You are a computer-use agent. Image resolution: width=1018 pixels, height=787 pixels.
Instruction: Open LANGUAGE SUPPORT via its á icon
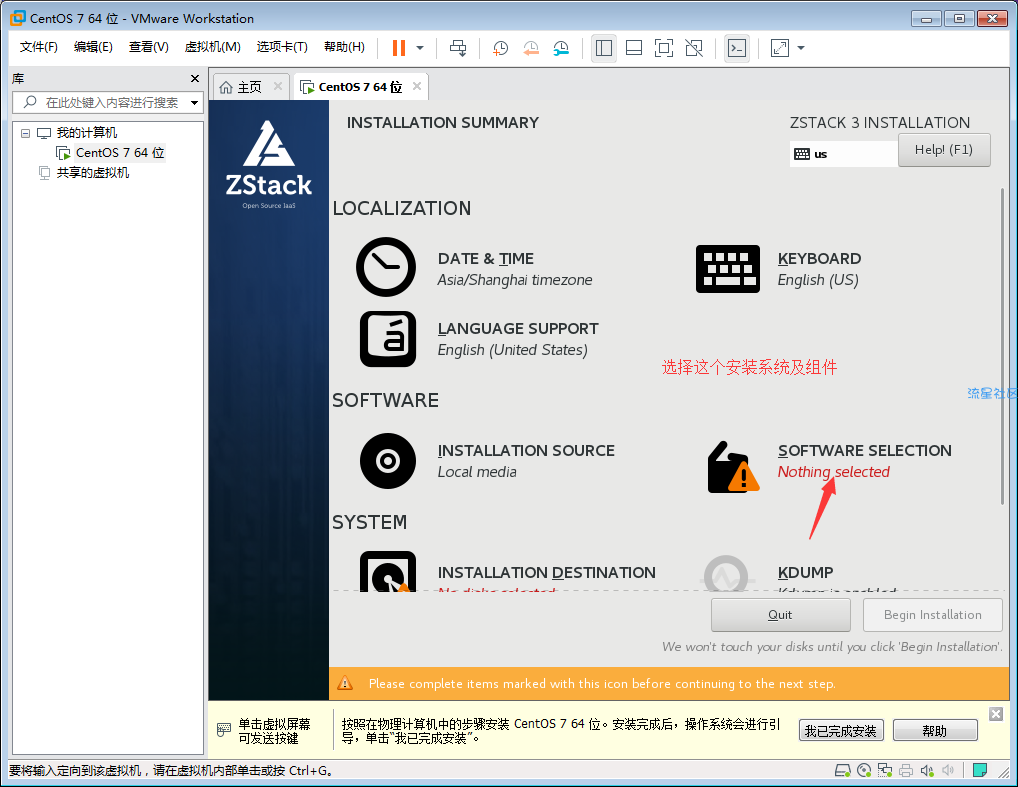[x=388, y=339]
